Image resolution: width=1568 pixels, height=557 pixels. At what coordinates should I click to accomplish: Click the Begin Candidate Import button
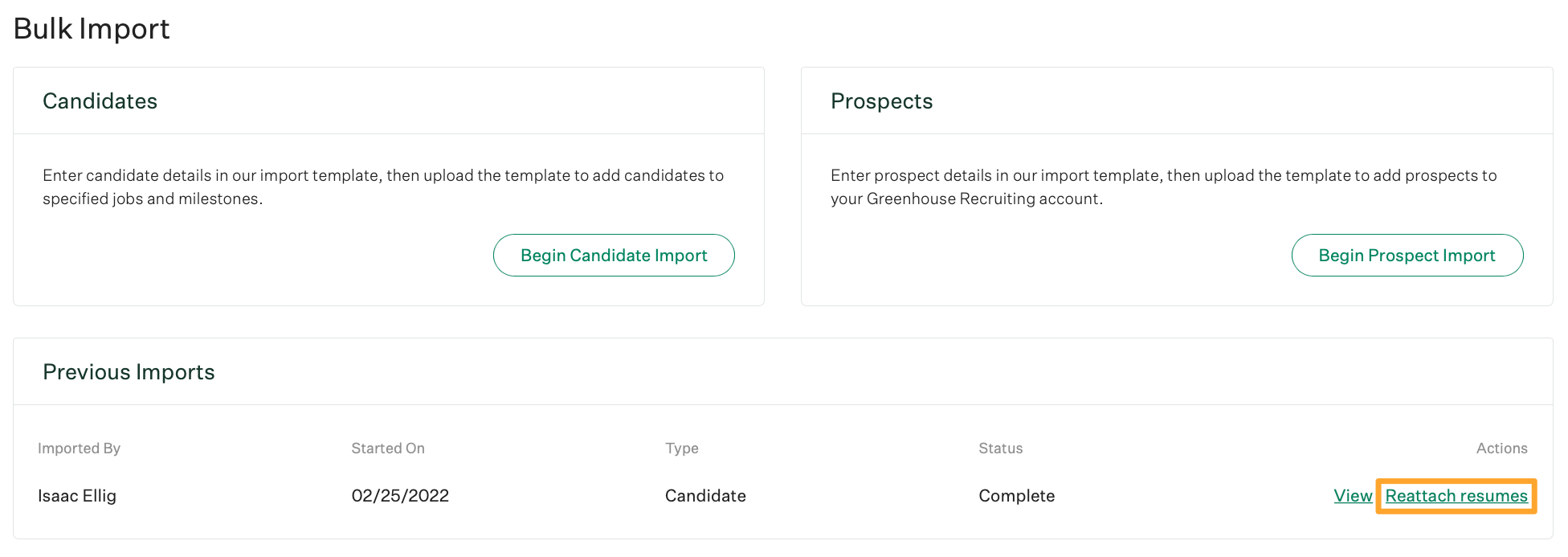click(614, 256)
